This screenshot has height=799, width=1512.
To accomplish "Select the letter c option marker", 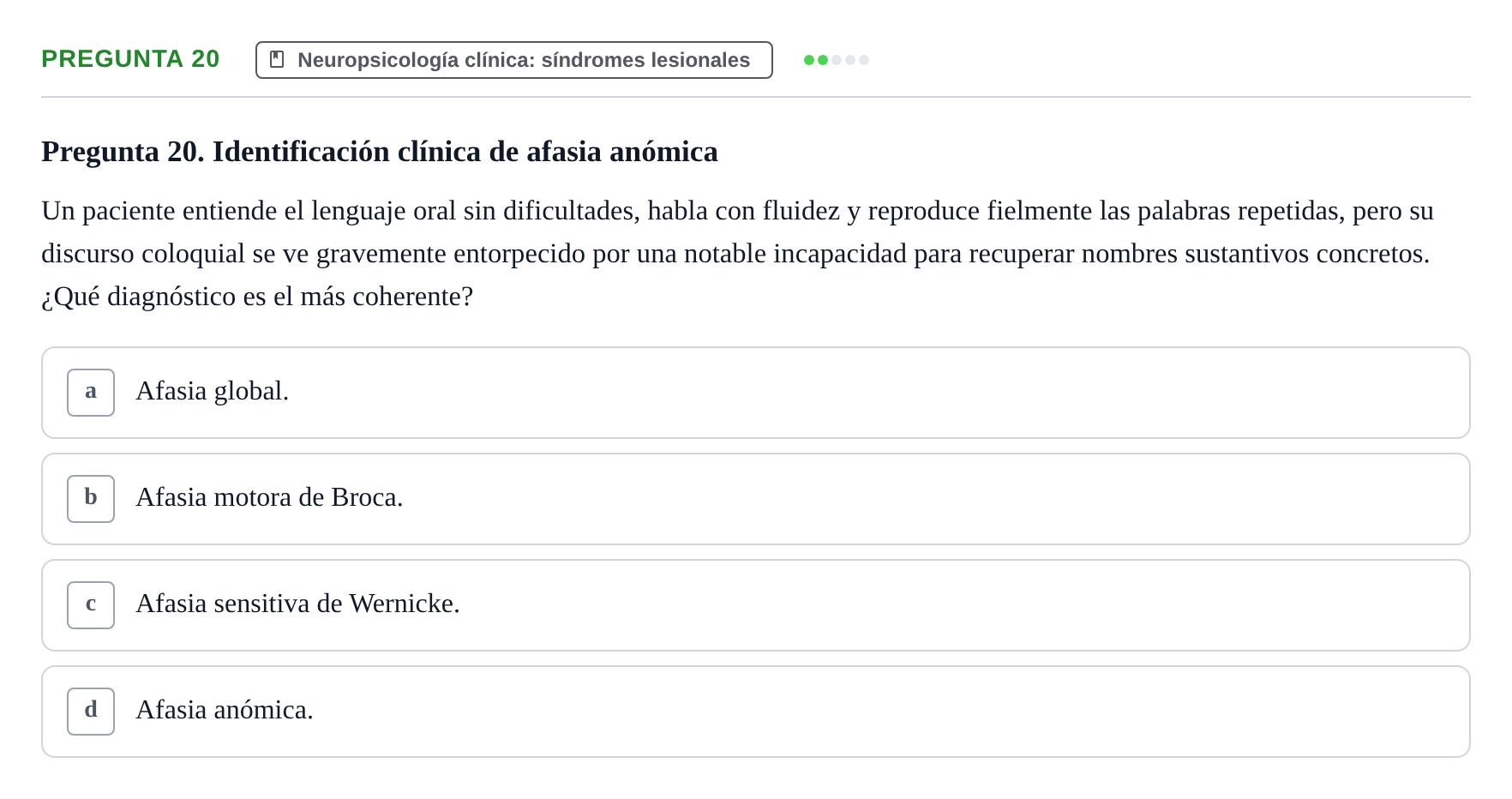I will (91, 605).
